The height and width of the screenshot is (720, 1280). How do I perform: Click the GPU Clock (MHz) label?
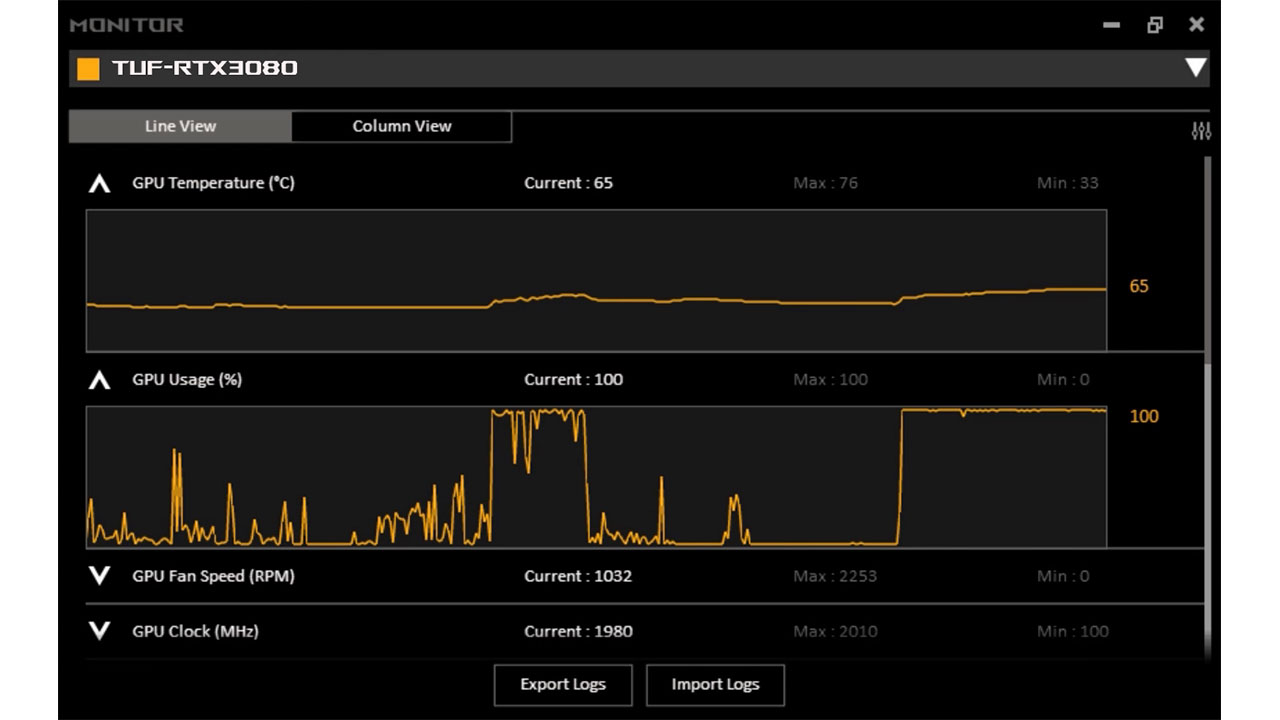tap(195, 631)
